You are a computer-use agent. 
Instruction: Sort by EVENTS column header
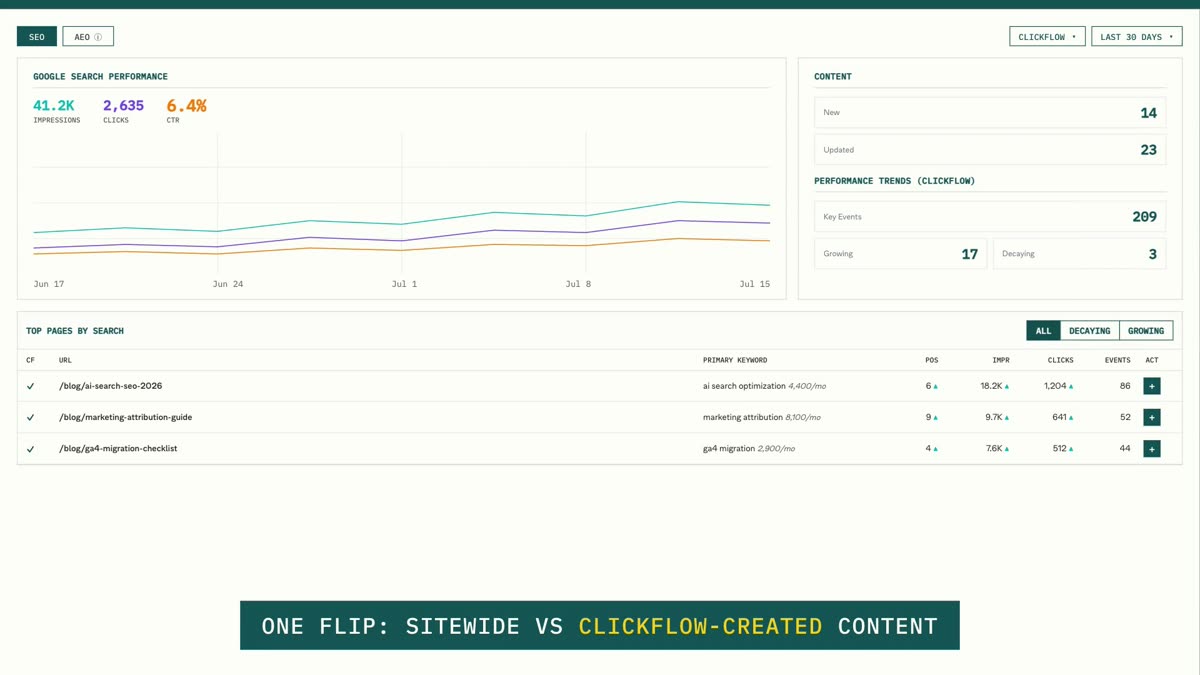(x=1117, y=360)
